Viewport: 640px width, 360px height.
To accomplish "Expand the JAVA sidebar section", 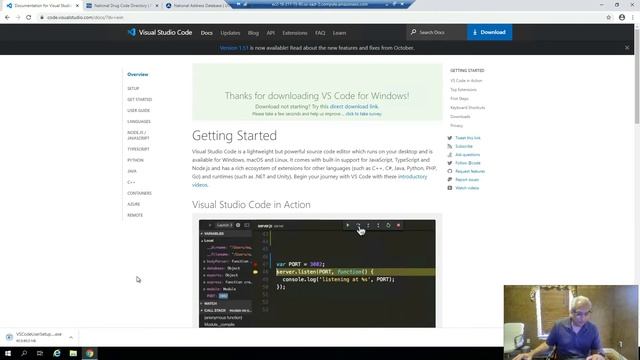I will point(132,171).
